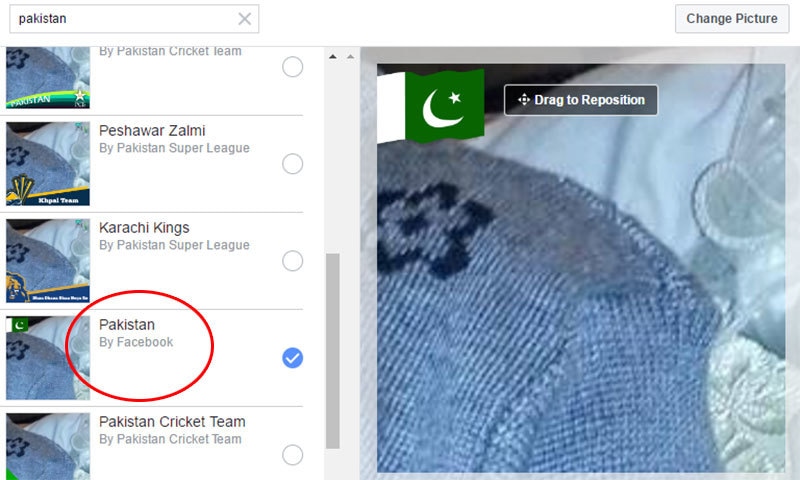This screenshot has width=800, height=480.
Task: Open the Peshawar Zalmi frame thumbnail
Action: 48,164
